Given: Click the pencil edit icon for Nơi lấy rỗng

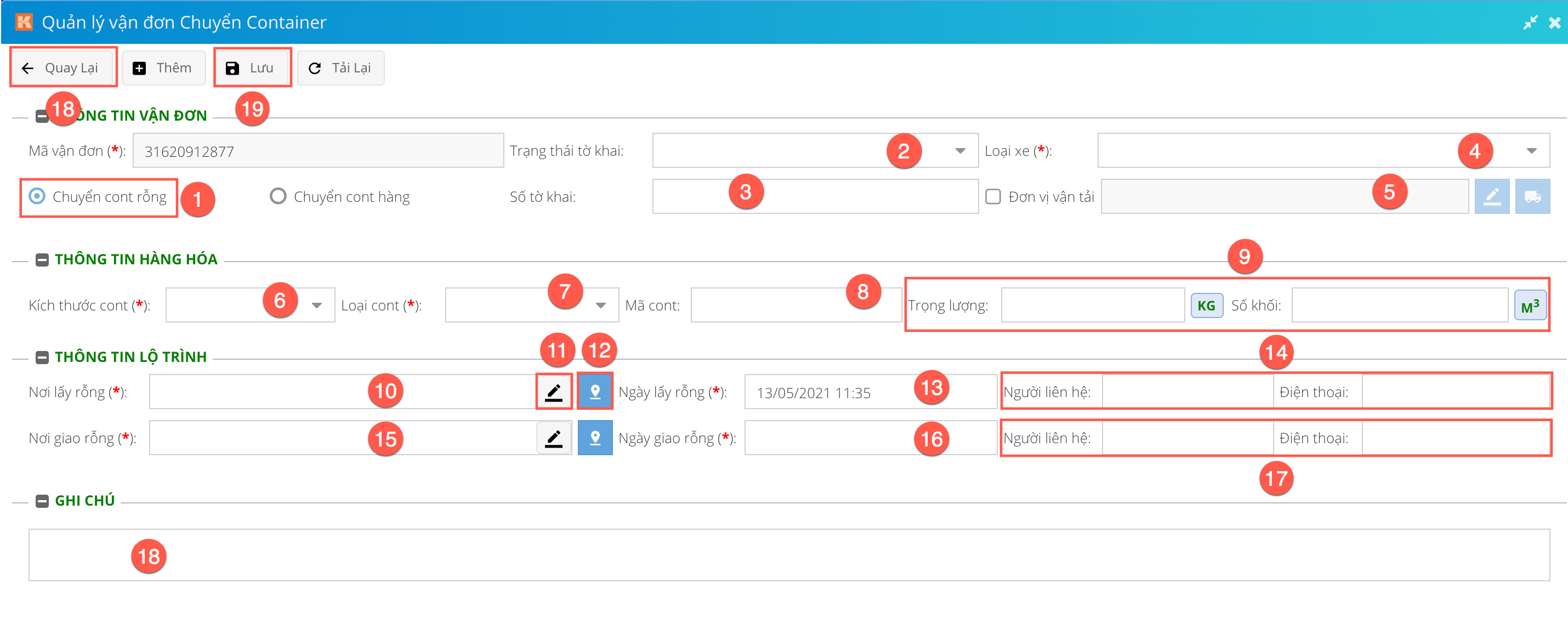Looking at the screenshot, I should coord(553,392).
